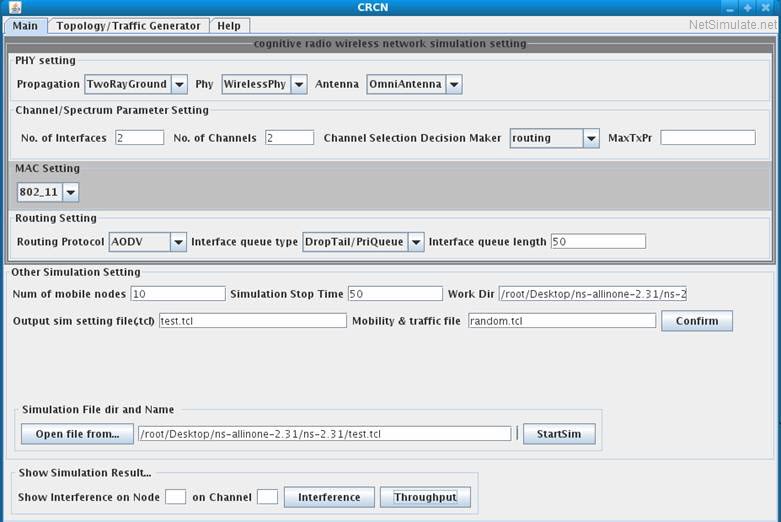The height and width of the screenshot is (522, 781).
Task: Focus the Show Interference on Node field
Action: click(x=175, y=497)
